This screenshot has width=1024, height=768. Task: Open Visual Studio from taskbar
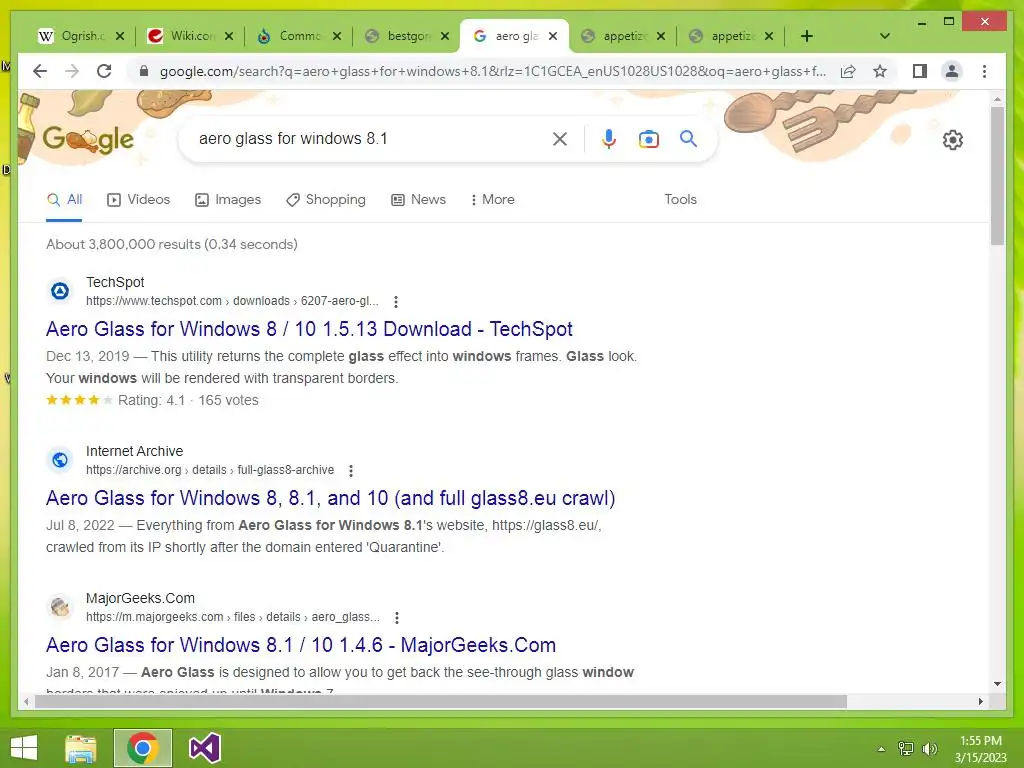pyautogui.click(x=204, y=748)
